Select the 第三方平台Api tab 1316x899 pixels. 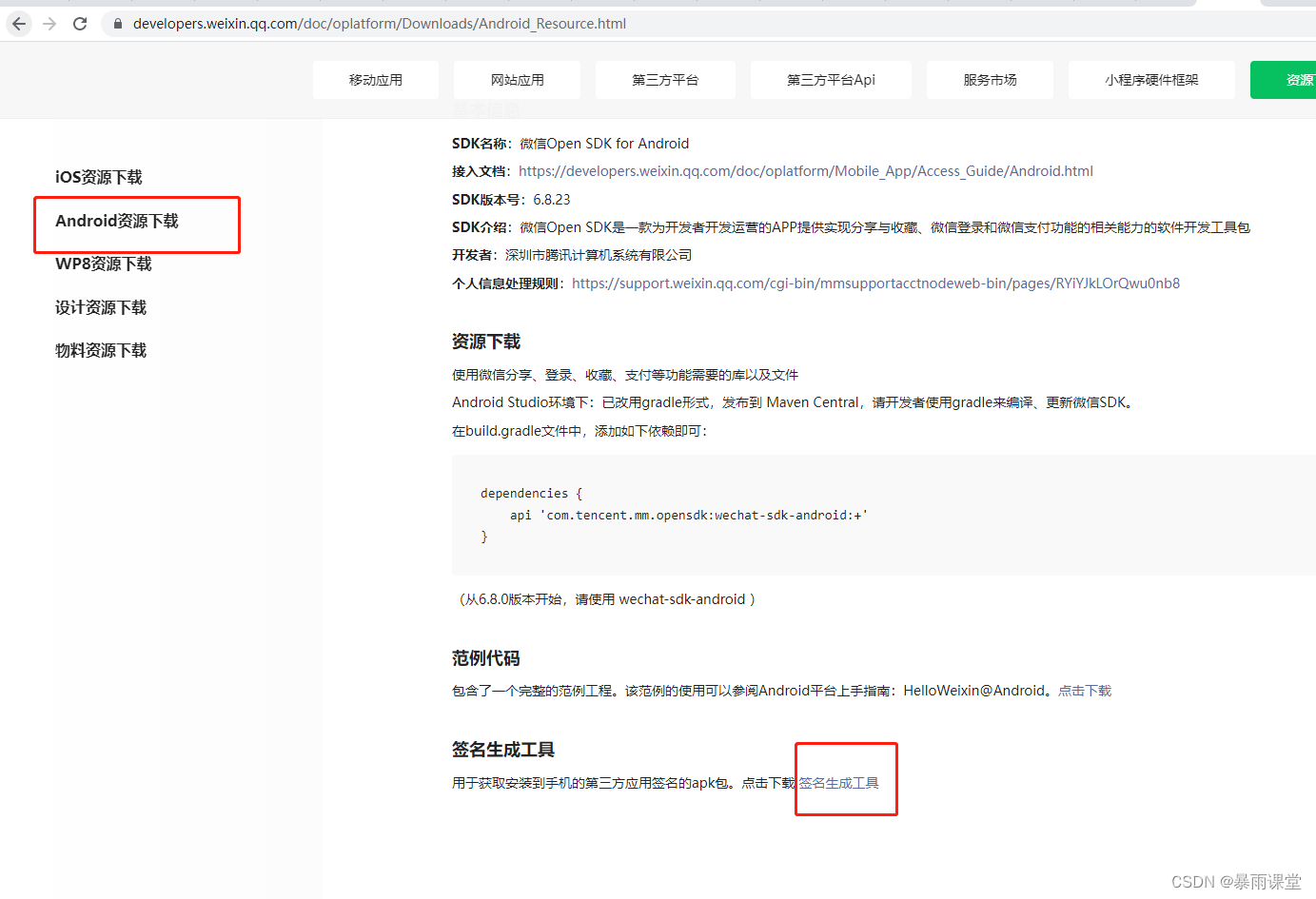[831, 80]
